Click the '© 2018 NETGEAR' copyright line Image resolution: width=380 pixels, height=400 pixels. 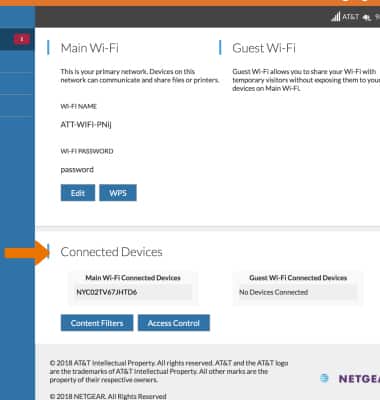coord(108,396)
